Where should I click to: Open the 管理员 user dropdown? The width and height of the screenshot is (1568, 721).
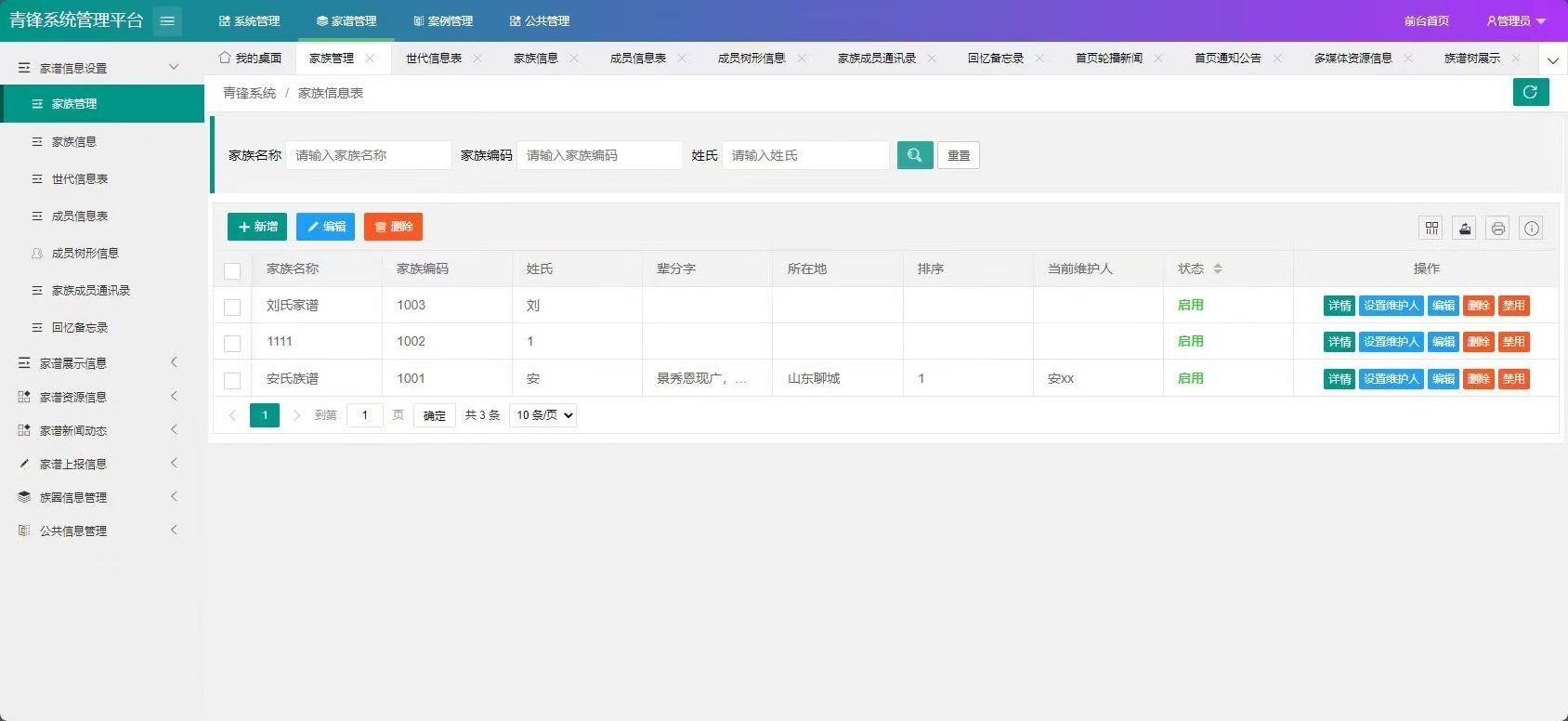tap(1516, 20)
